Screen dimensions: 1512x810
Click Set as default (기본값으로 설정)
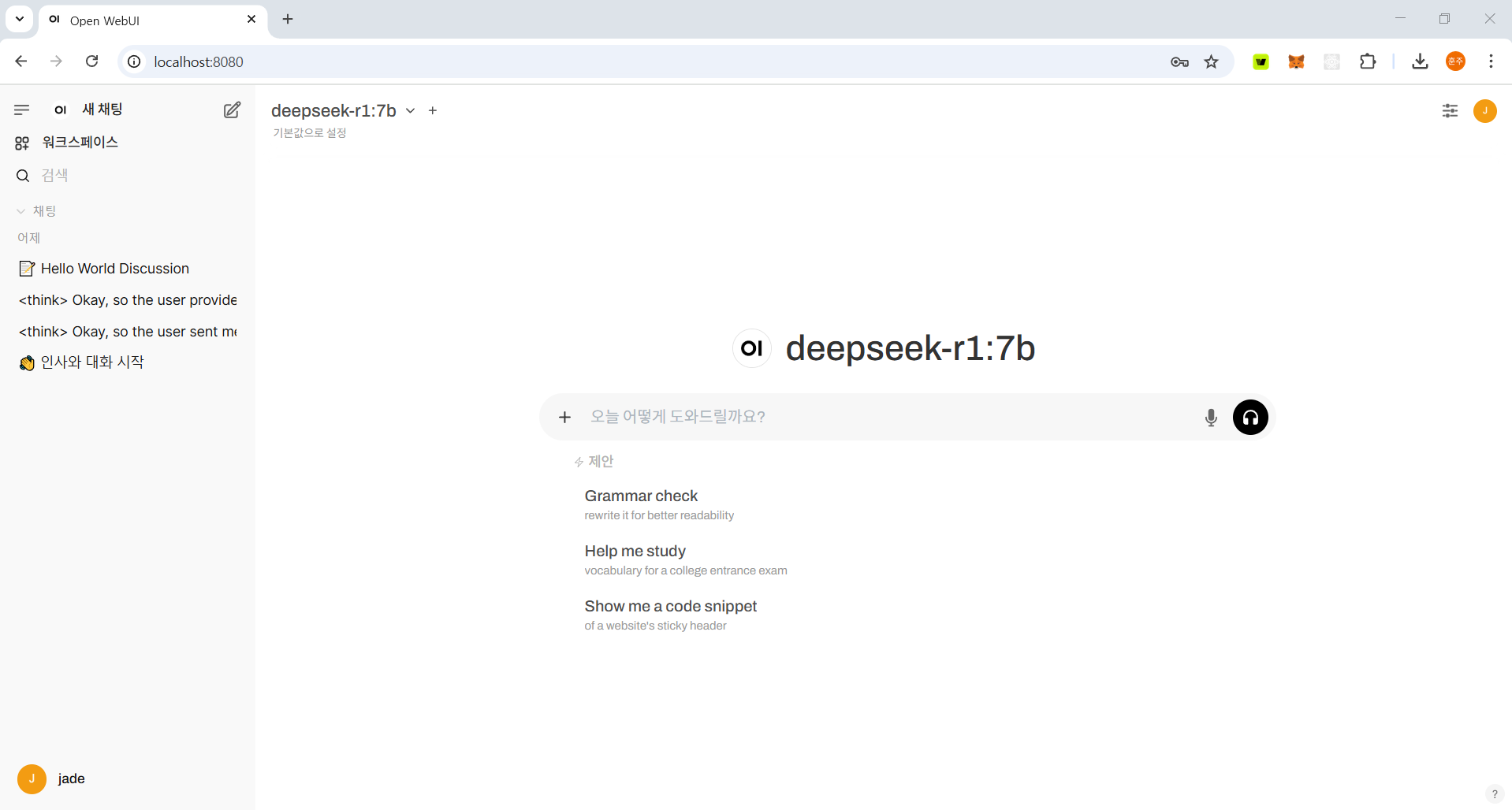pyautogui.click(x=310, y=133)
